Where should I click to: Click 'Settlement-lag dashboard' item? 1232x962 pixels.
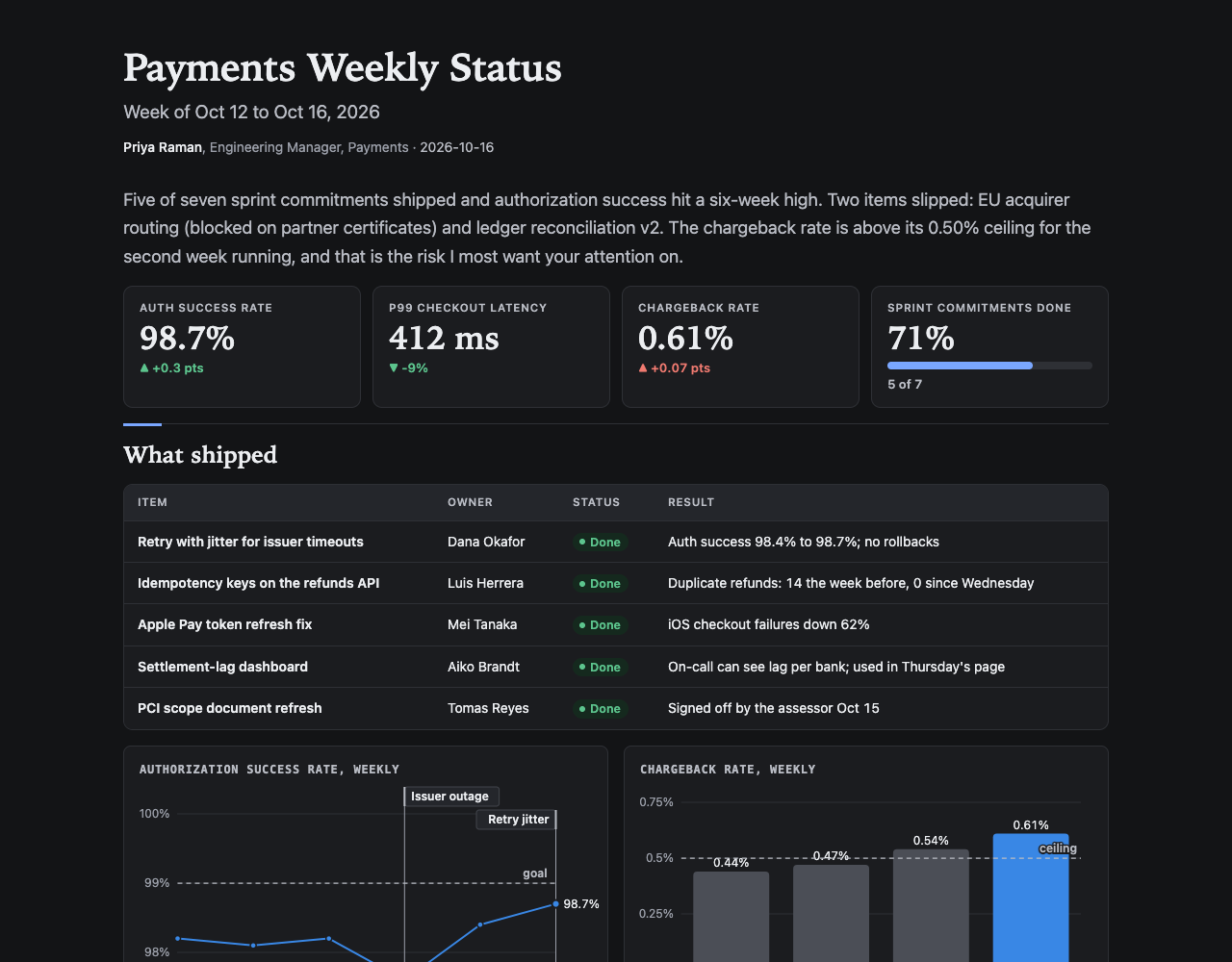coord(222,667)
